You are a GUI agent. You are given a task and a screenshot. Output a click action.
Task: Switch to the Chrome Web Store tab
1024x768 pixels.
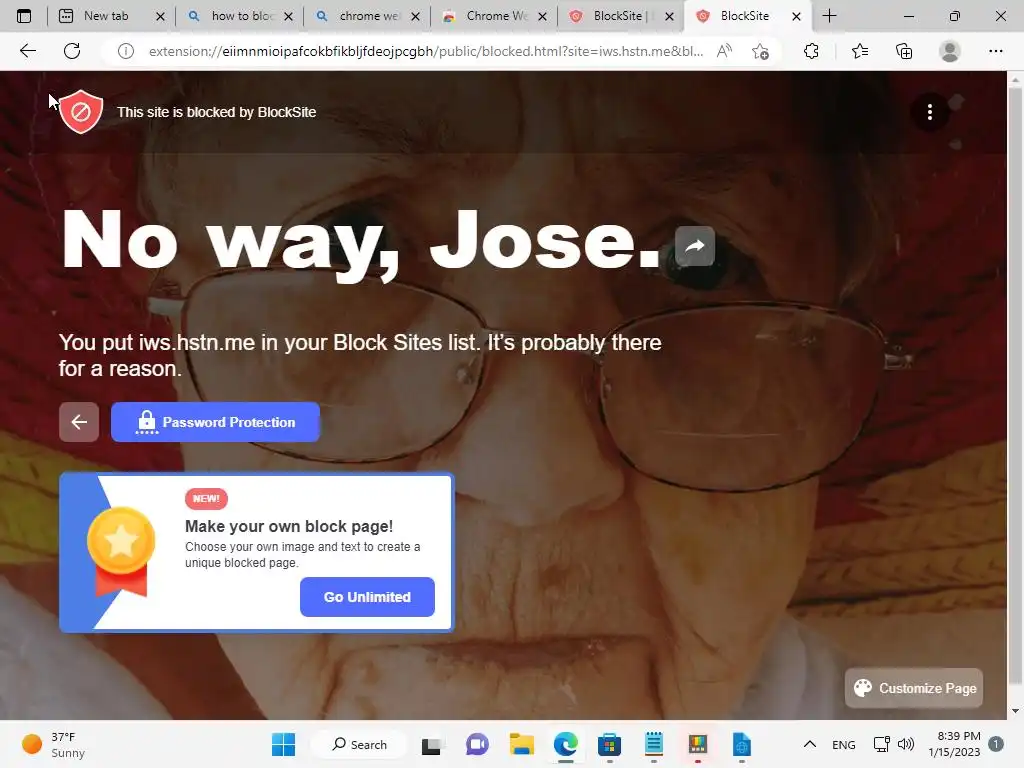coord(496,16)
